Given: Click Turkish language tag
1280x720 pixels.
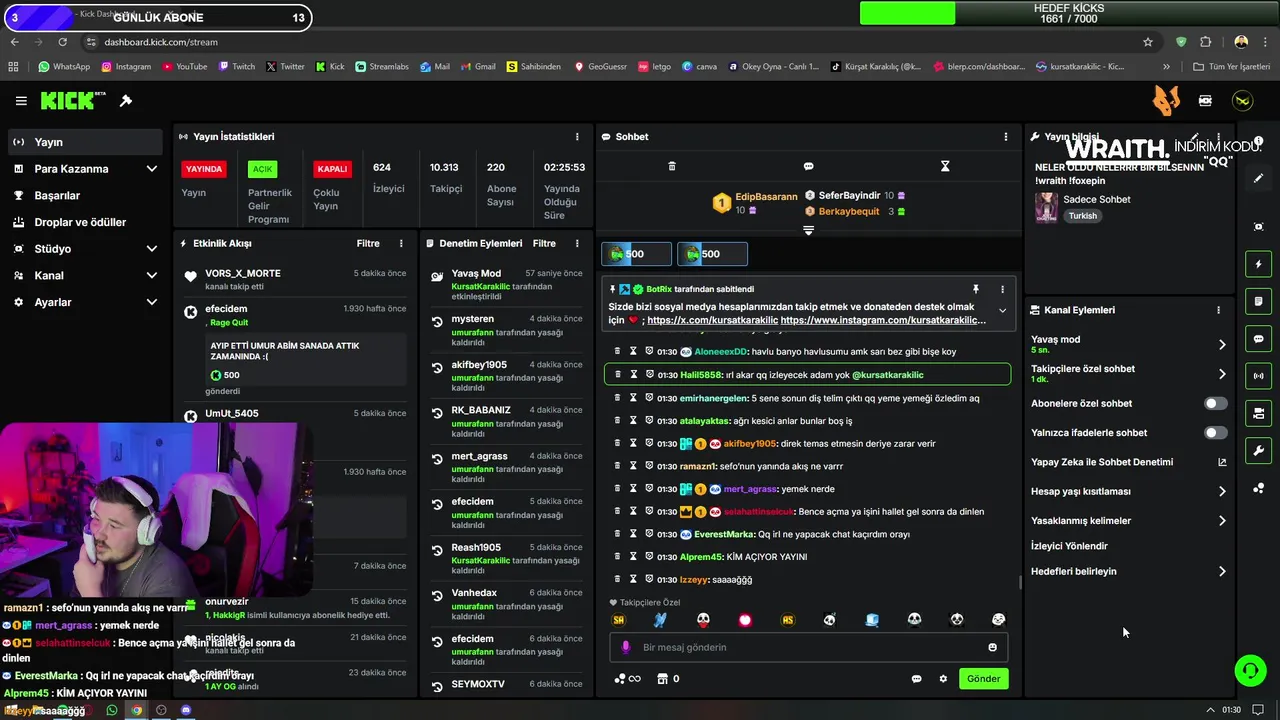Looking at the screenshot, I should (x=1082, y=216).
